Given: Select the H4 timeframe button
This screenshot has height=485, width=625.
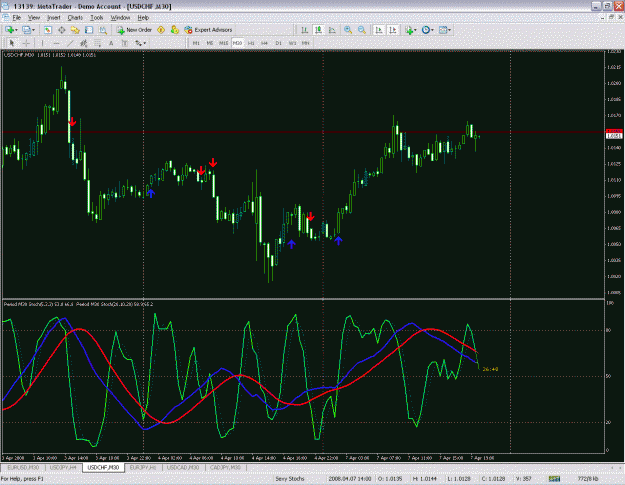Looking at the screenshot, I should coord(265,43).
